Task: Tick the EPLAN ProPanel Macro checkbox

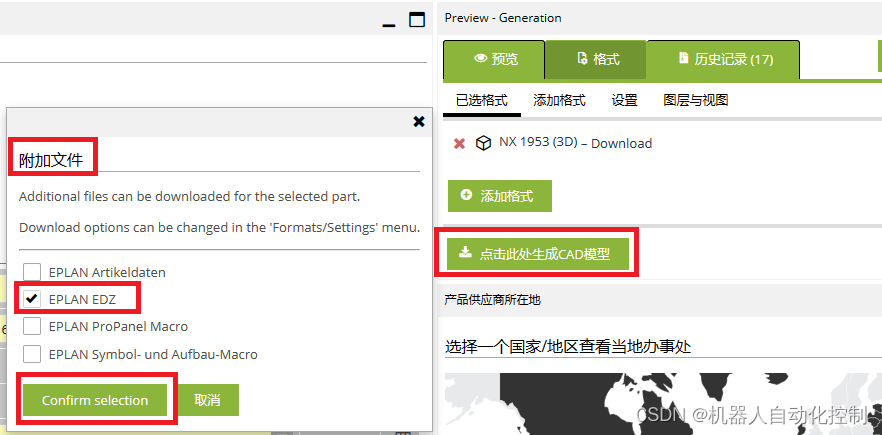Action: coord(32,326)
